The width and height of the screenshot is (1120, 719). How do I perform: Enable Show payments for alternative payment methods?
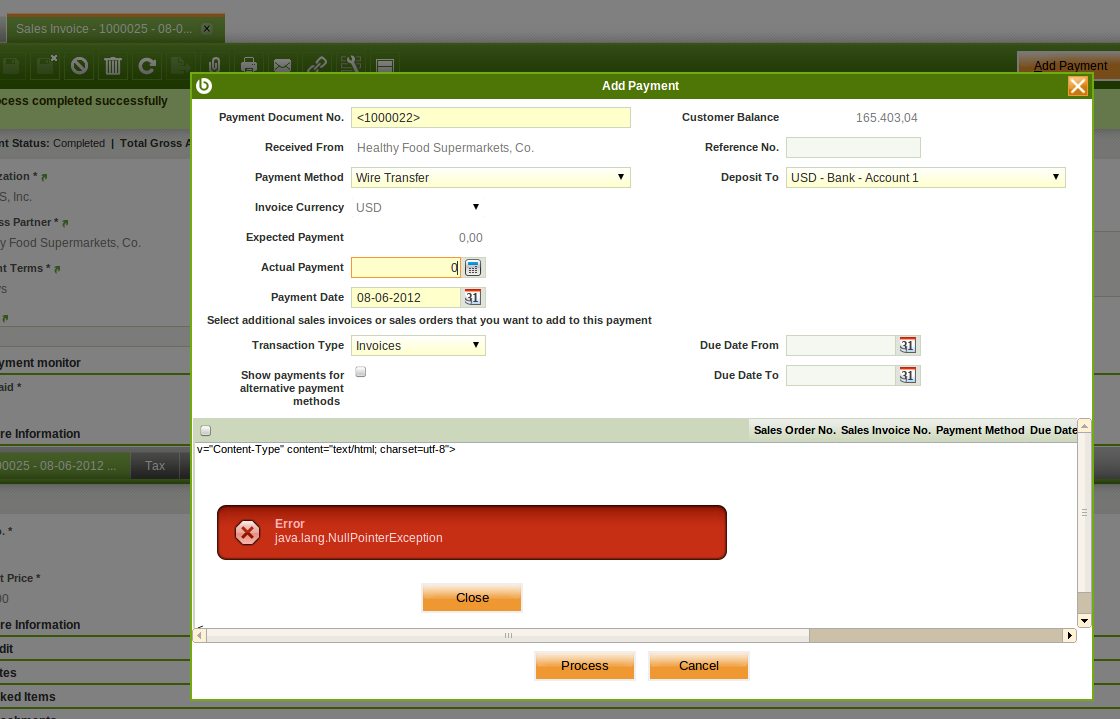[361, 372]
